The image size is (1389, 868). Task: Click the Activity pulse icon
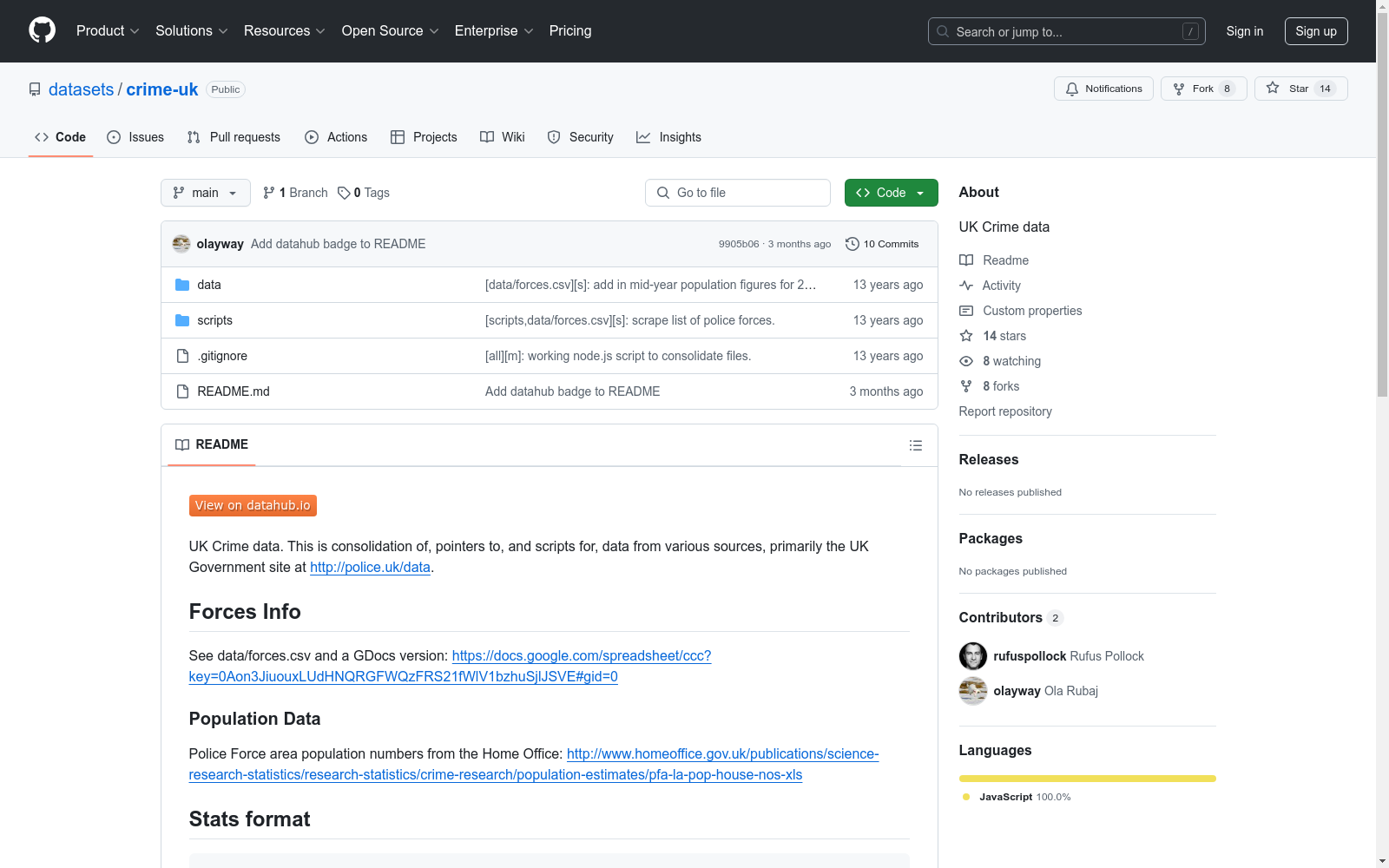[966, 286]
